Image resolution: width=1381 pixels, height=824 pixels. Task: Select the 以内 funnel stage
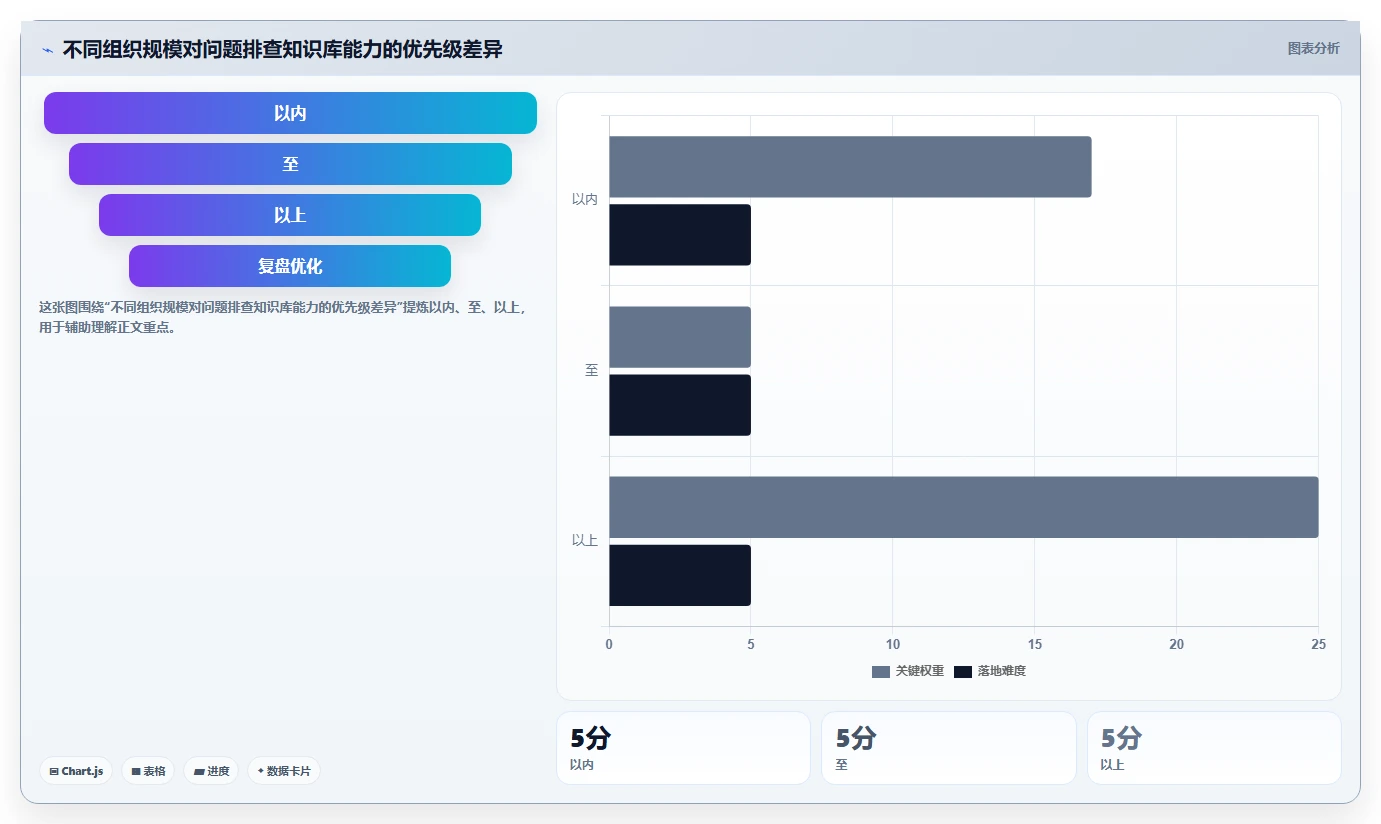tap(290, 113)
